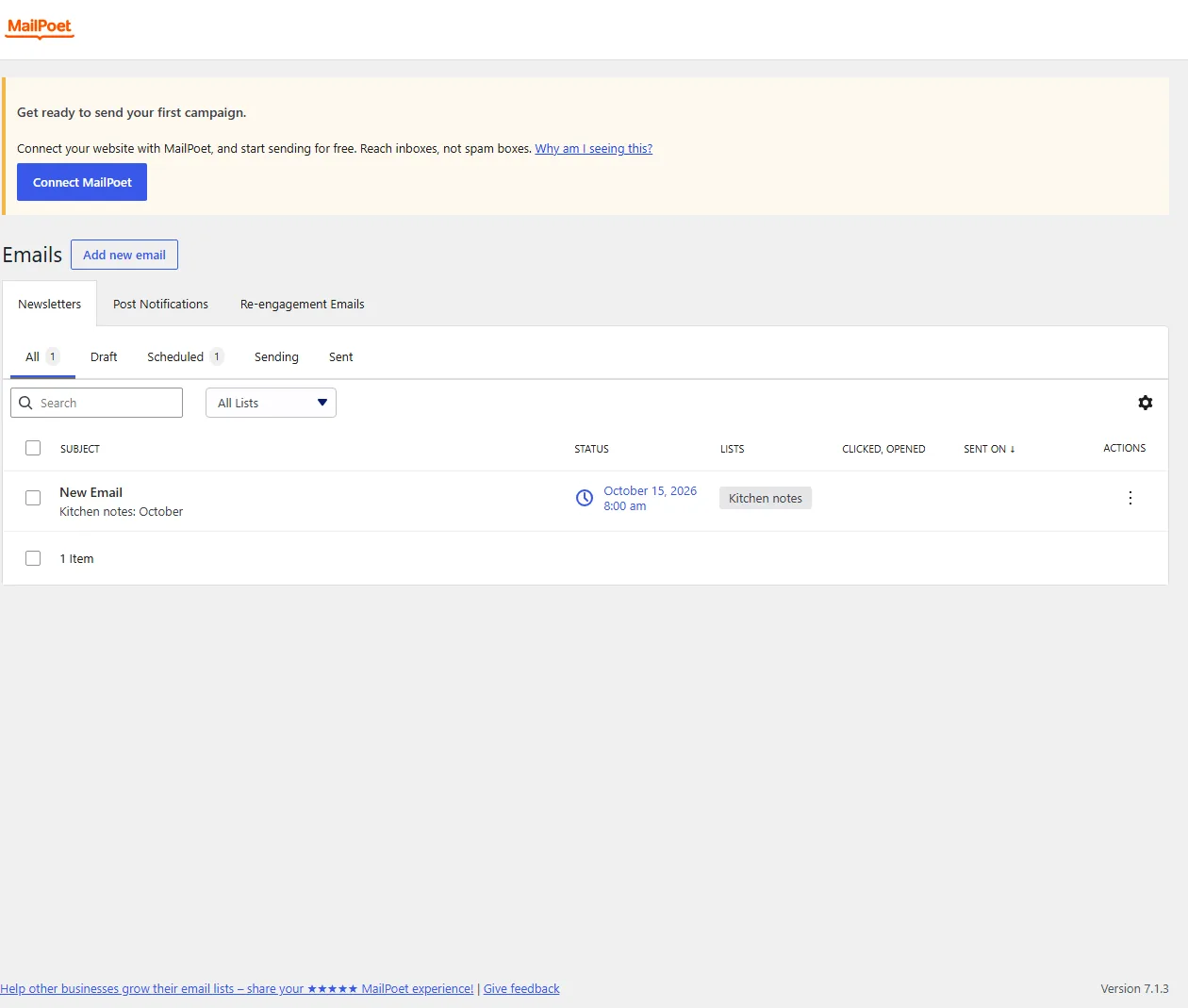
Task: Click the 'Clicked, Opened' column header
Action: coord(883,449)
